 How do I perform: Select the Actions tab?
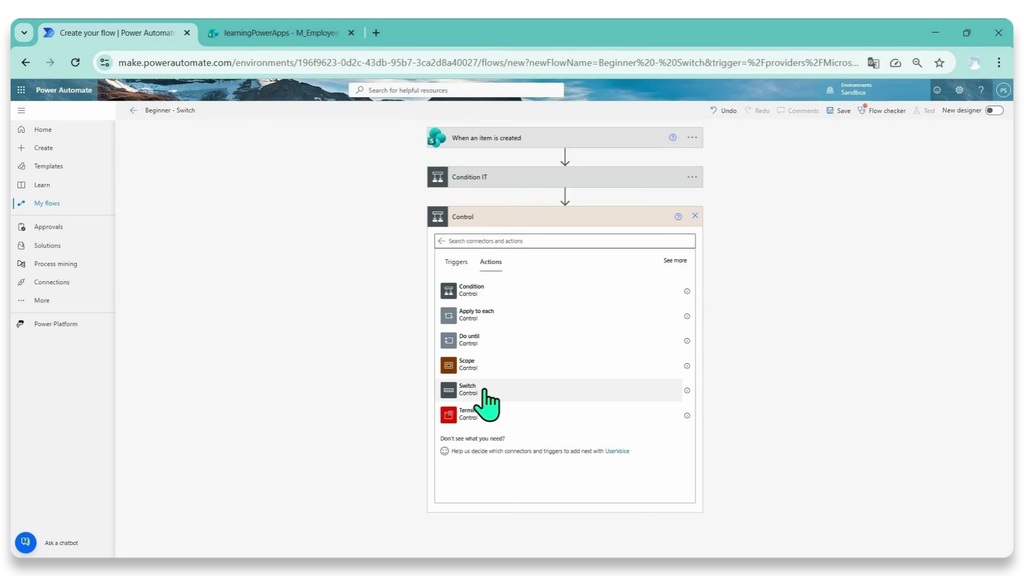491,262
